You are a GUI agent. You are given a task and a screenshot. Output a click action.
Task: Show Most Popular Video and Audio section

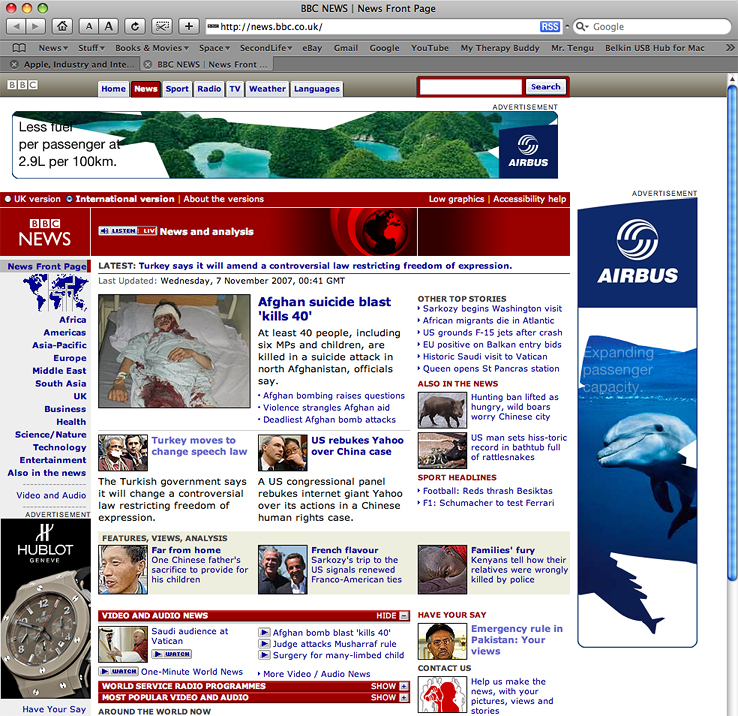pyautogui.click(x=404, y=697)
